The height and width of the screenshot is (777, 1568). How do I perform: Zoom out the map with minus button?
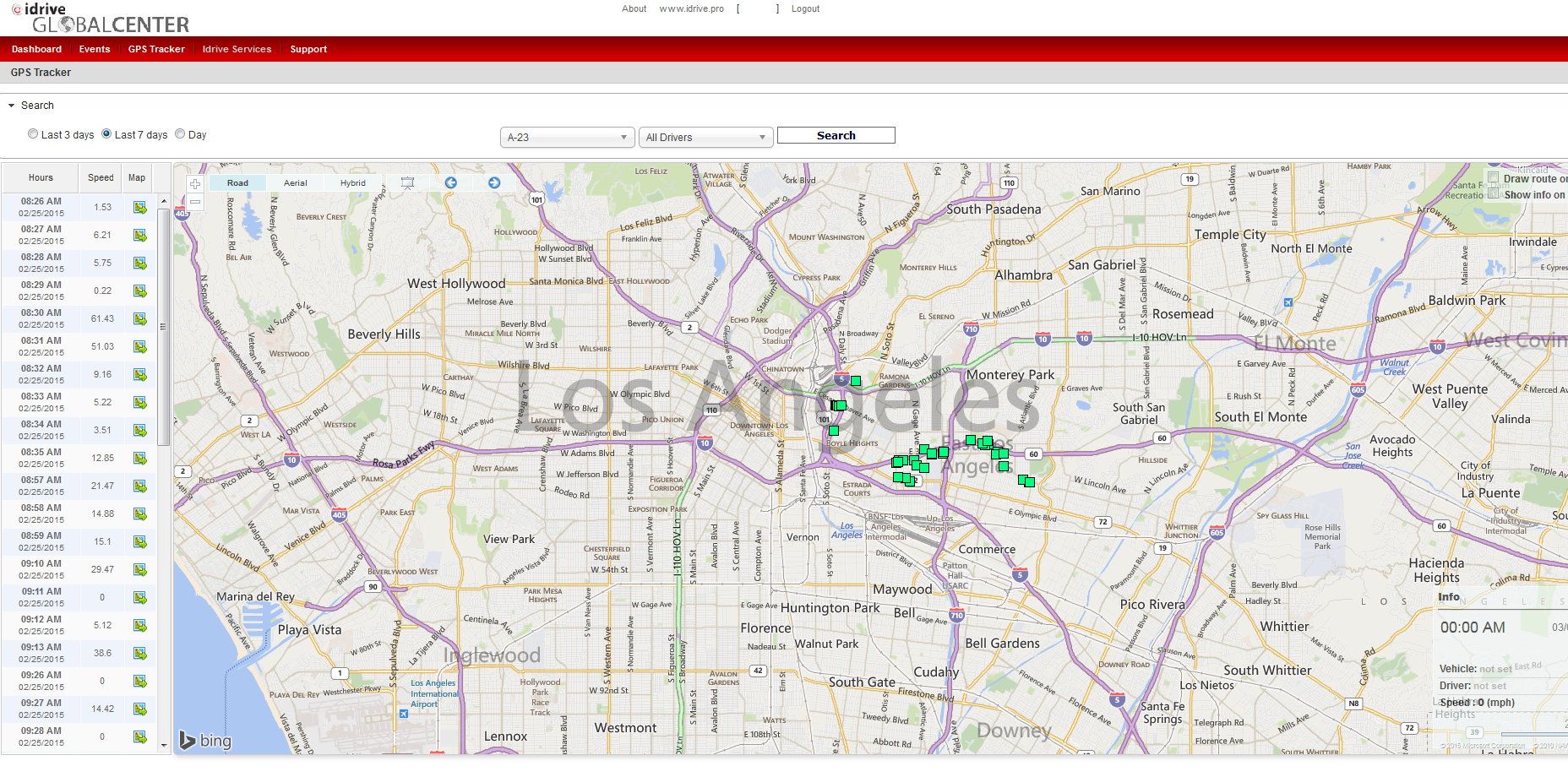(195, 202)
